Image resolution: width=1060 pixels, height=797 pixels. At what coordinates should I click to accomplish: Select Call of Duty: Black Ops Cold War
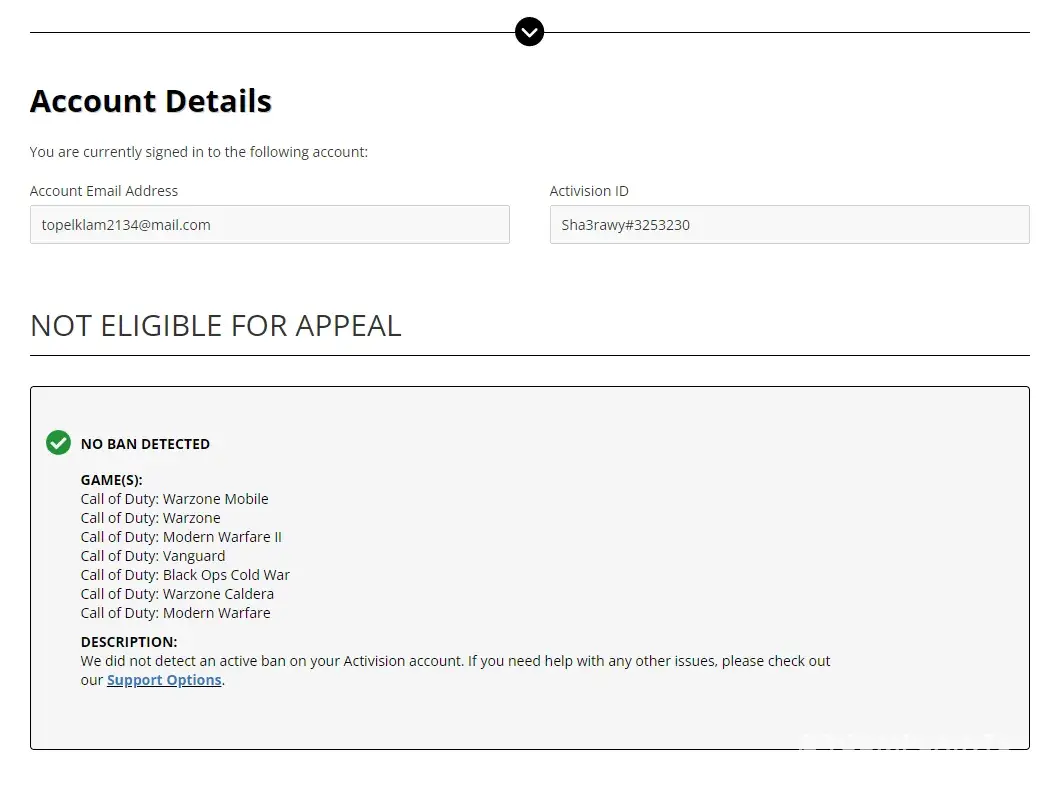(185, 575)
